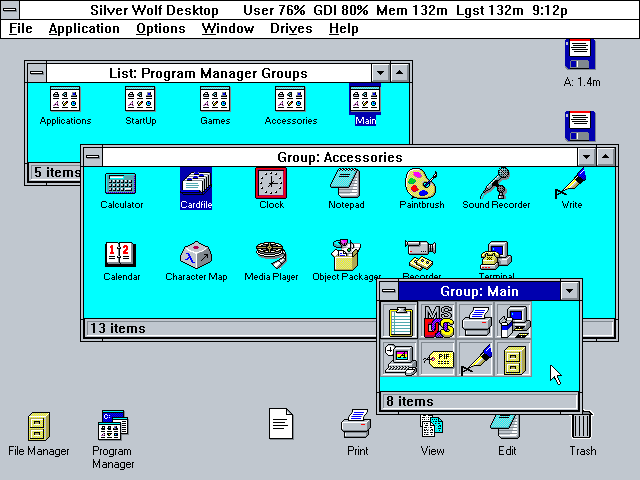This screenshot has height=480, width=640.
Task: Open the Control Panel icon in Main group
Action: (x=400, y=359)
